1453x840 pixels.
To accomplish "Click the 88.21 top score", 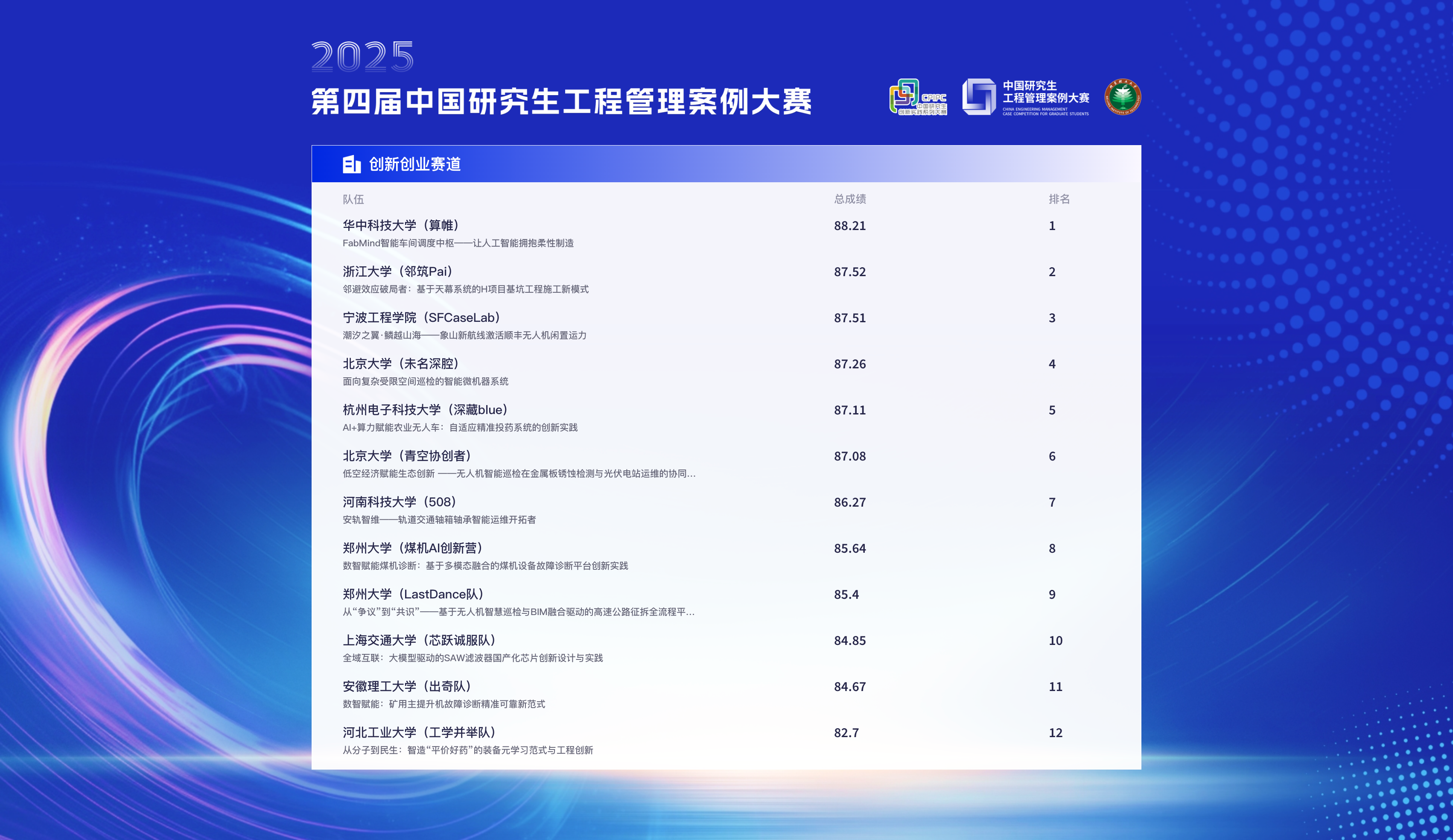I will pyautogui.click(x=849, y=226).
